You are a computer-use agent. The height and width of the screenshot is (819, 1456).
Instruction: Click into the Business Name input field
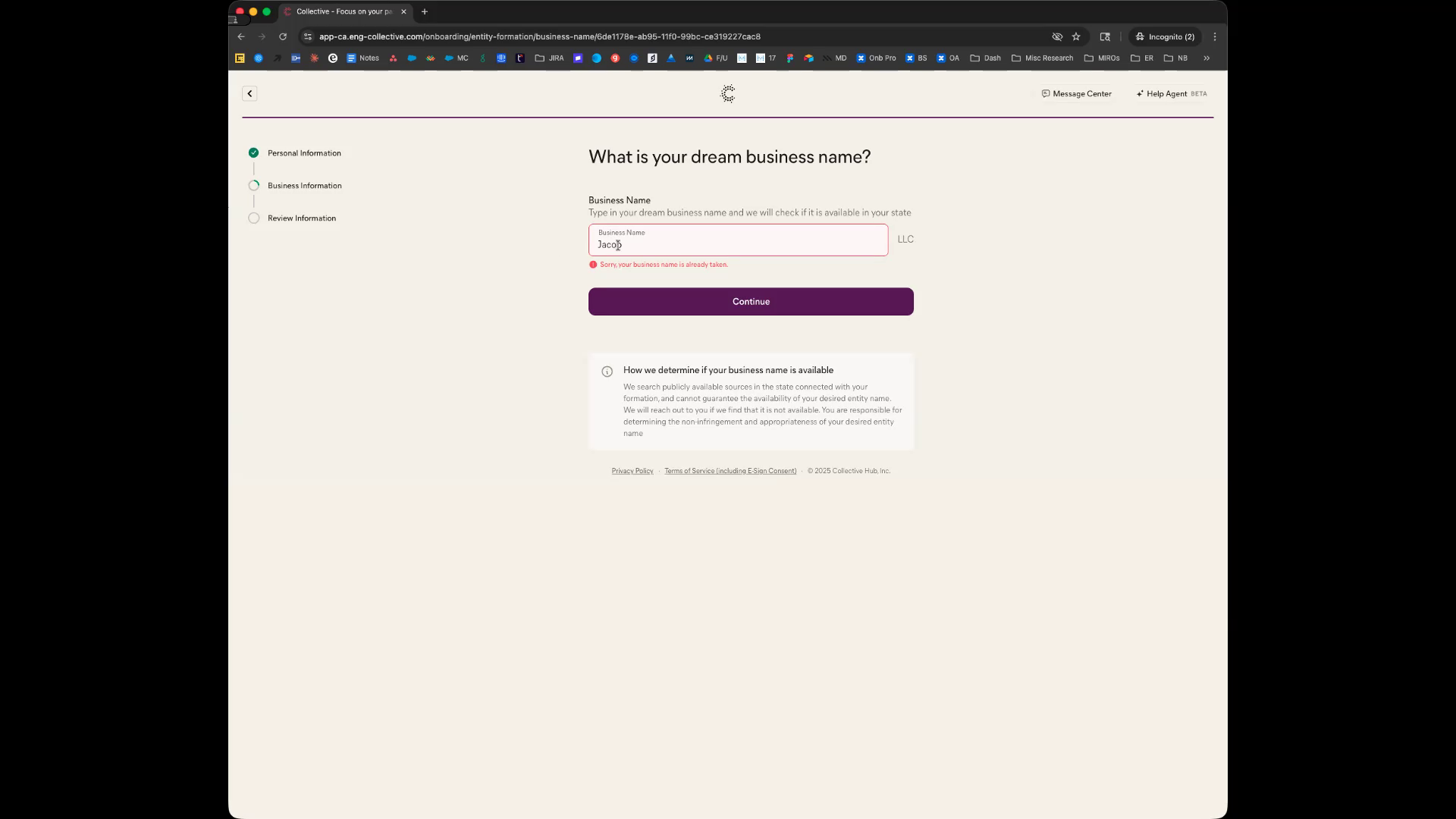[737, 241]
